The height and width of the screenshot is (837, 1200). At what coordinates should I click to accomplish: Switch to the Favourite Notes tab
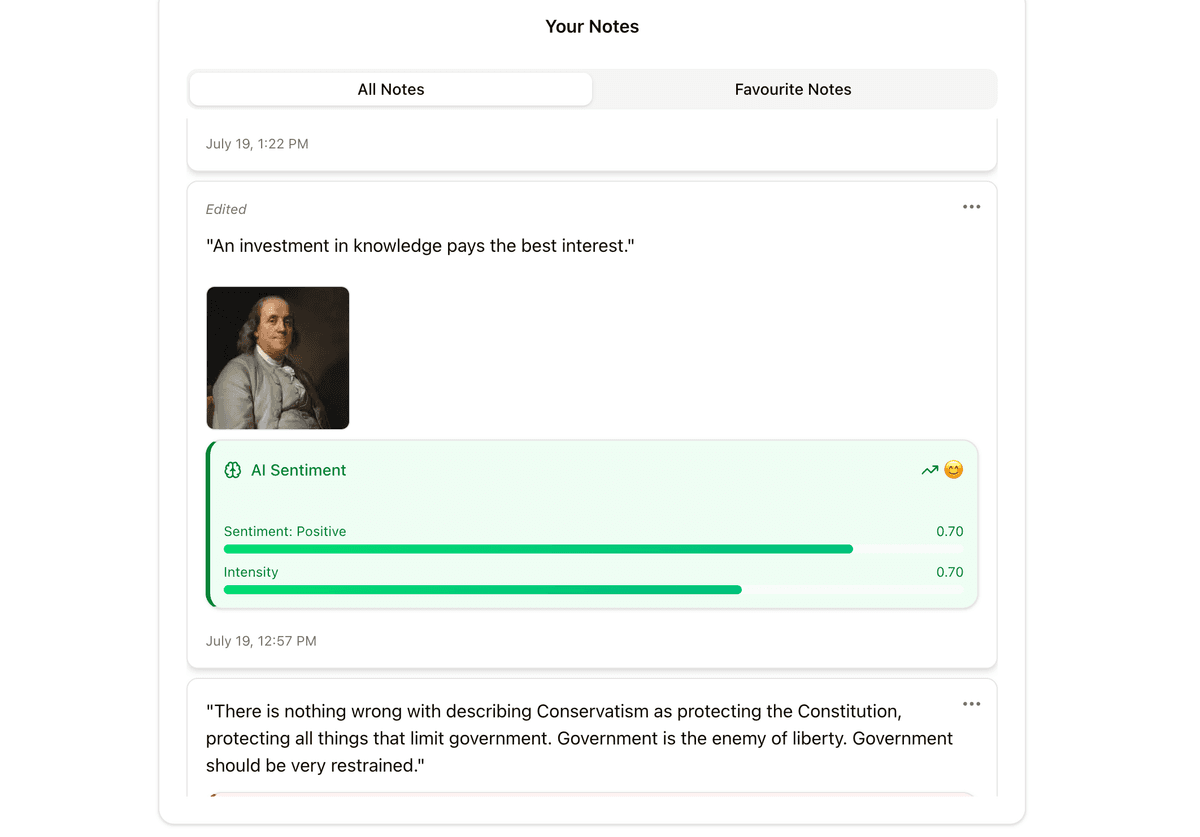point(793,89)
